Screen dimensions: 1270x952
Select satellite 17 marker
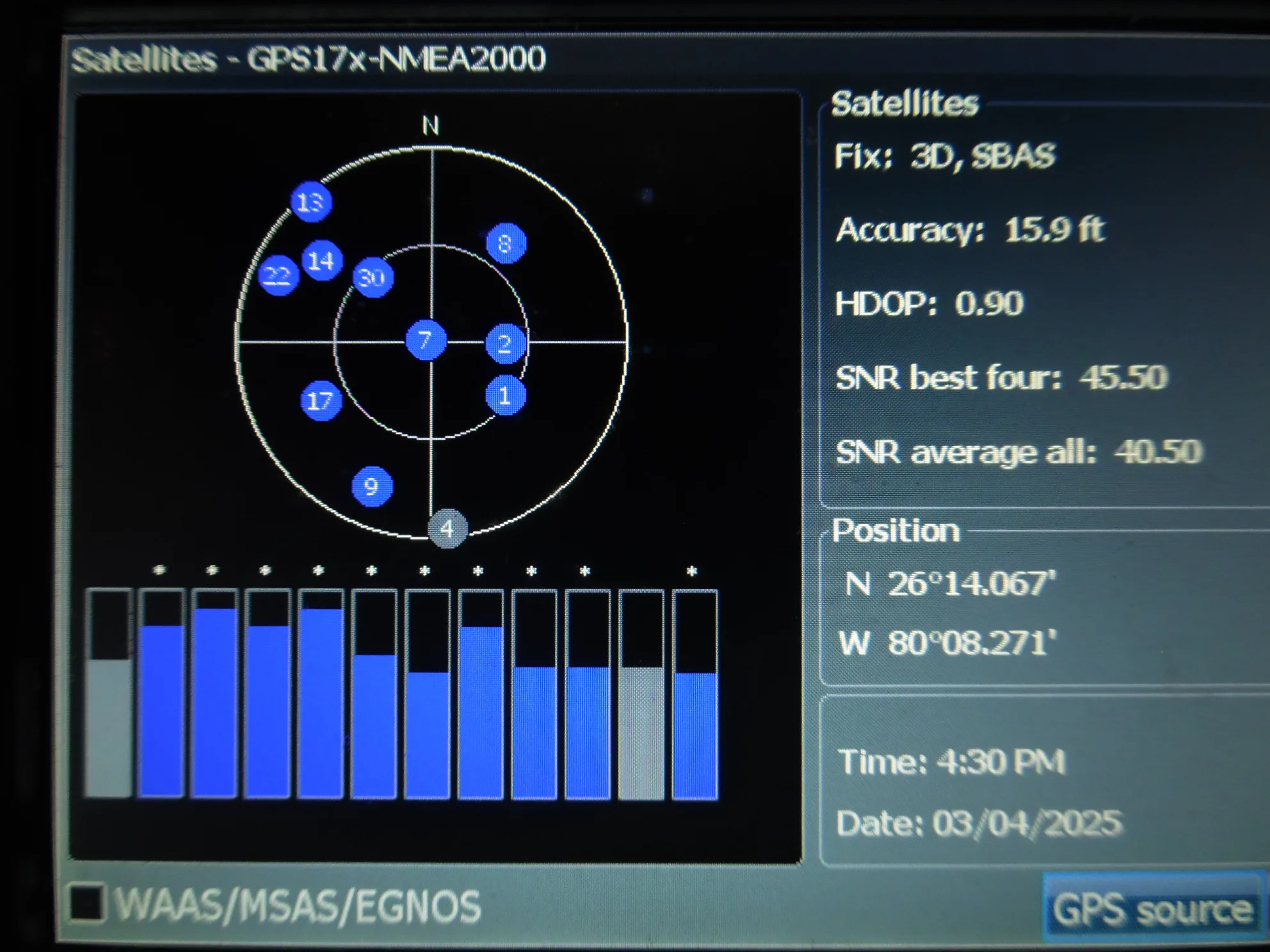point(321,401)
